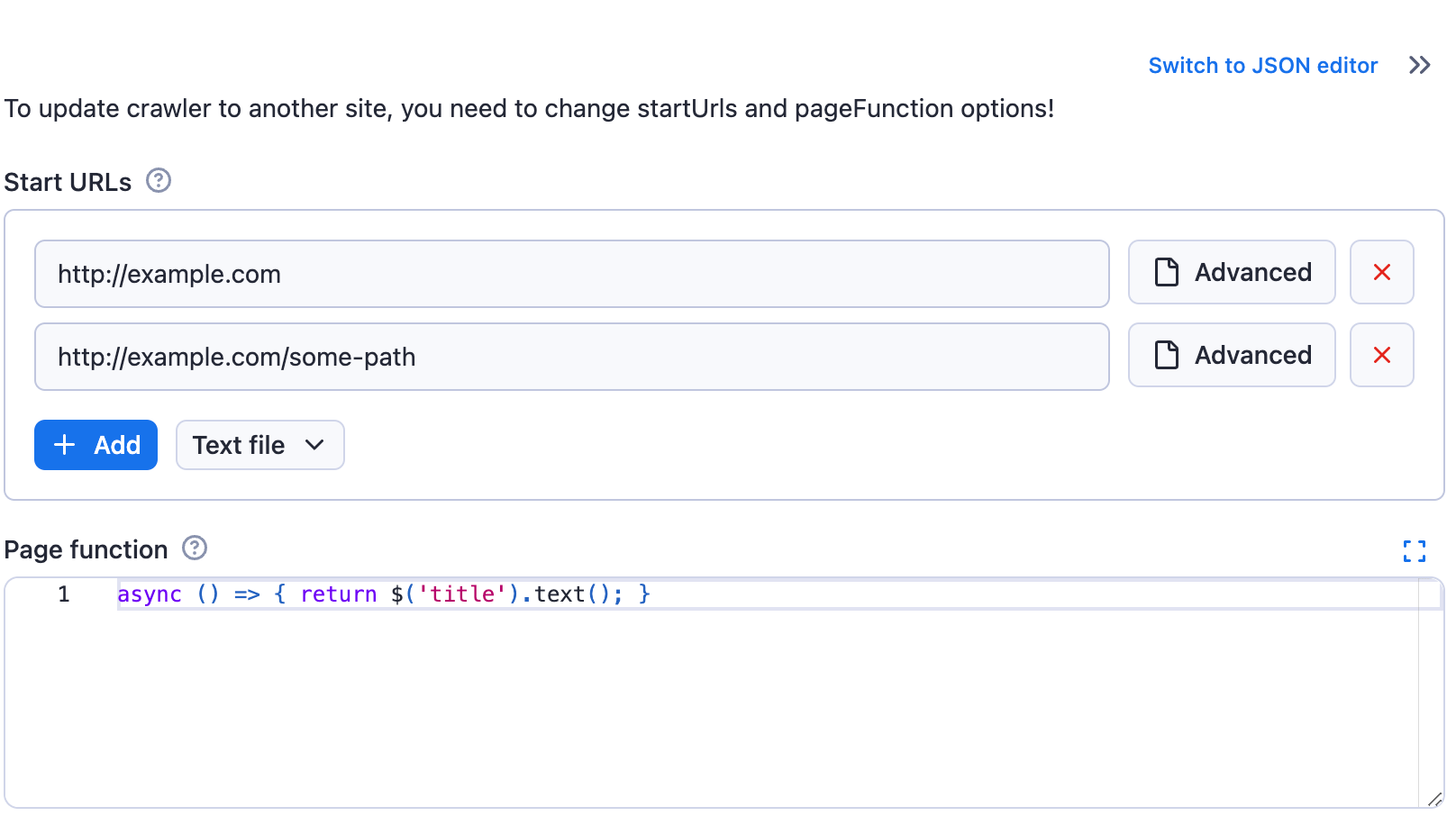Open Advanced options for the some-path URL
Viewport: 1456px width, 825px height.
click(1232, 355)
